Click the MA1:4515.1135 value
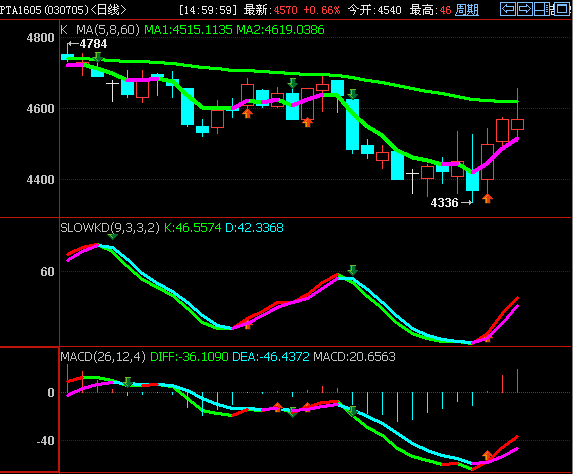 [x=188, y=30]
